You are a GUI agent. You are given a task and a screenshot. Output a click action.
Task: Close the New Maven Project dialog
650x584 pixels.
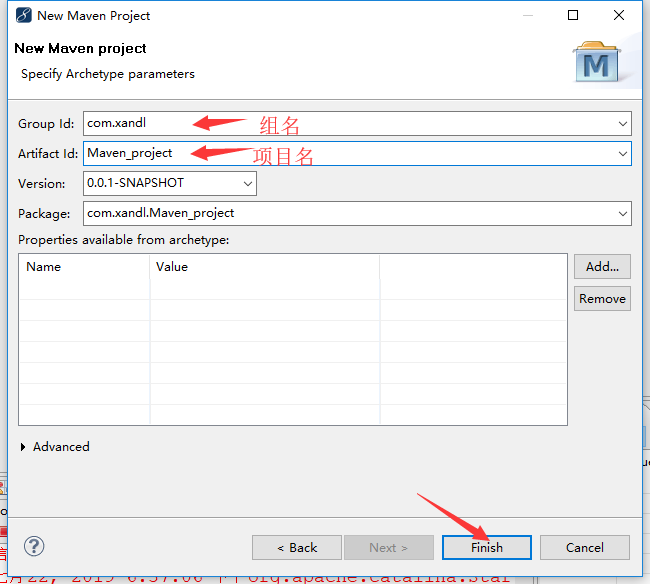coord(618,15)
